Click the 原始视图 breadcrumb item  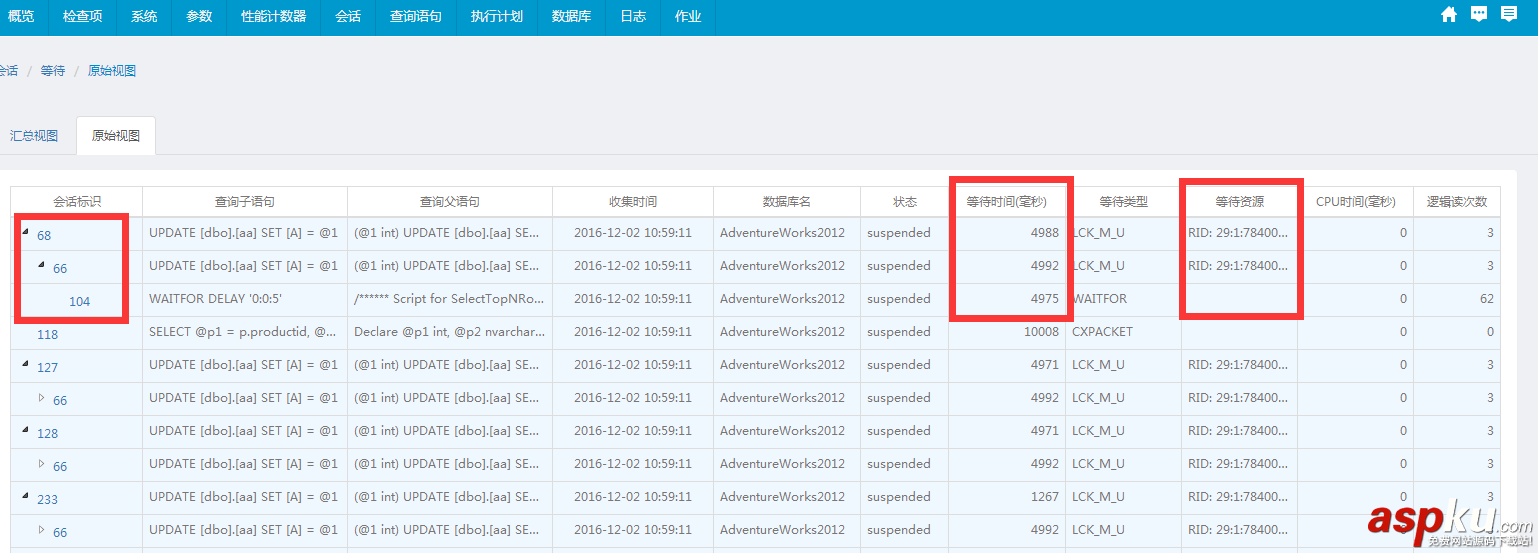(112, 71)
